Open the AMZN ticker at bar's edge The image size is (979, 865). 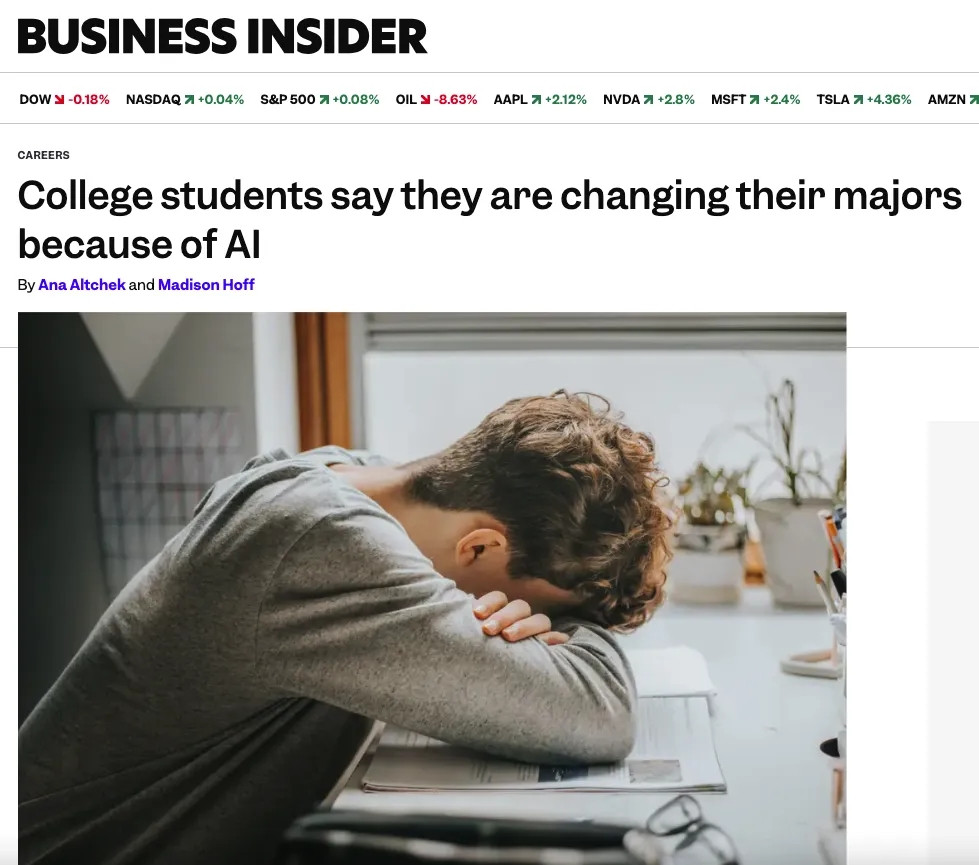946,100
